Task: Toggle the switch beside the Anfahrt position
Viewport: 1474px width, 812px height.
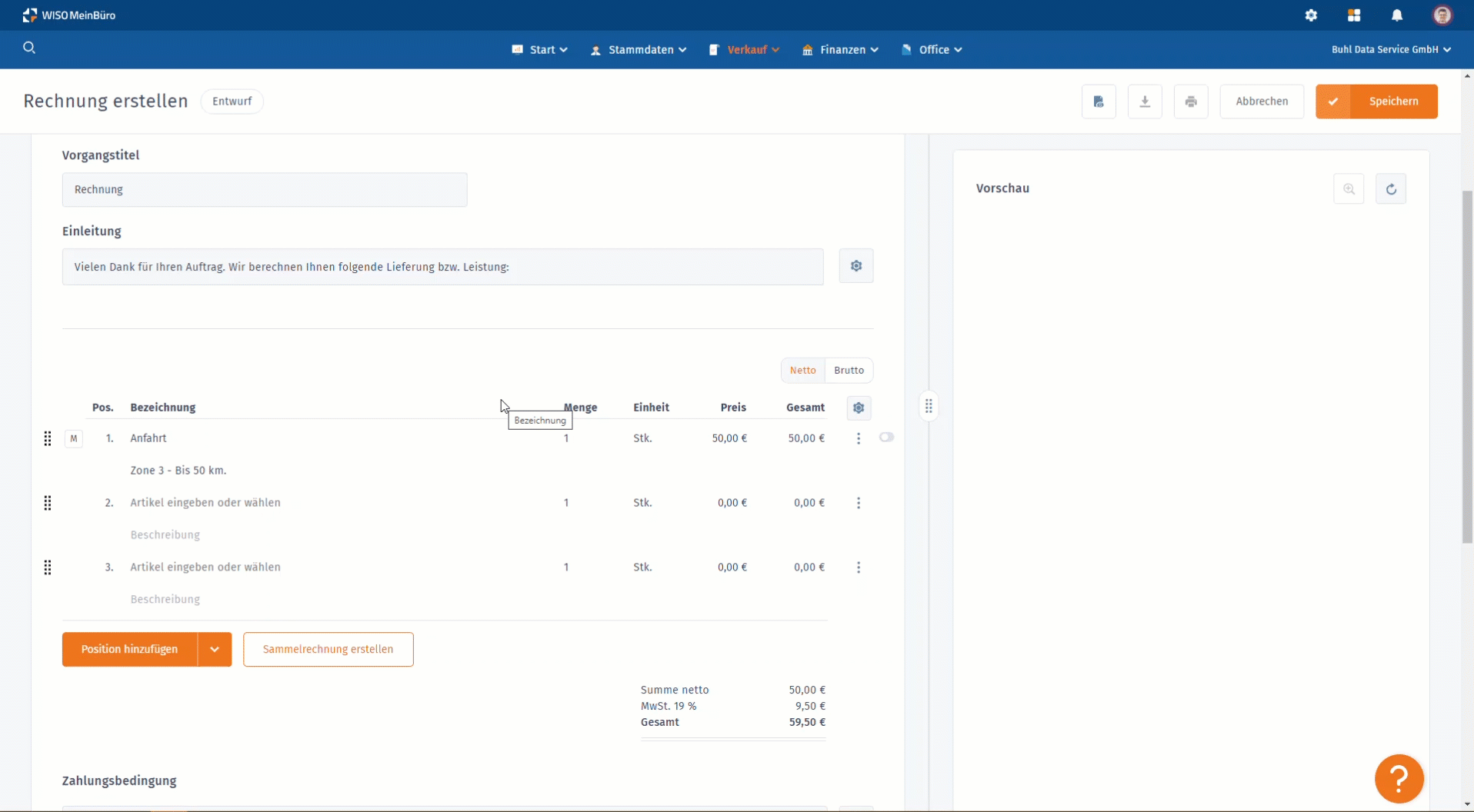Action: pyautogui.click(x=886, y=438)
